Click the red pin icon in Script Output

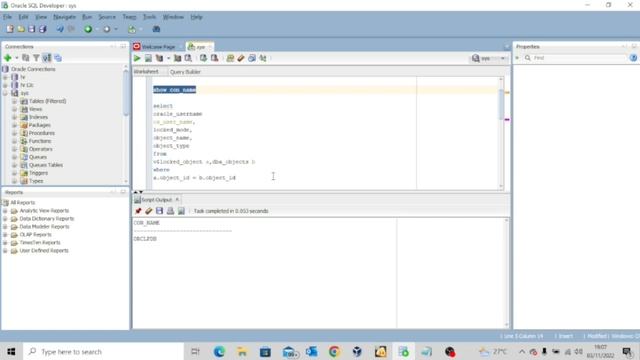138,211
